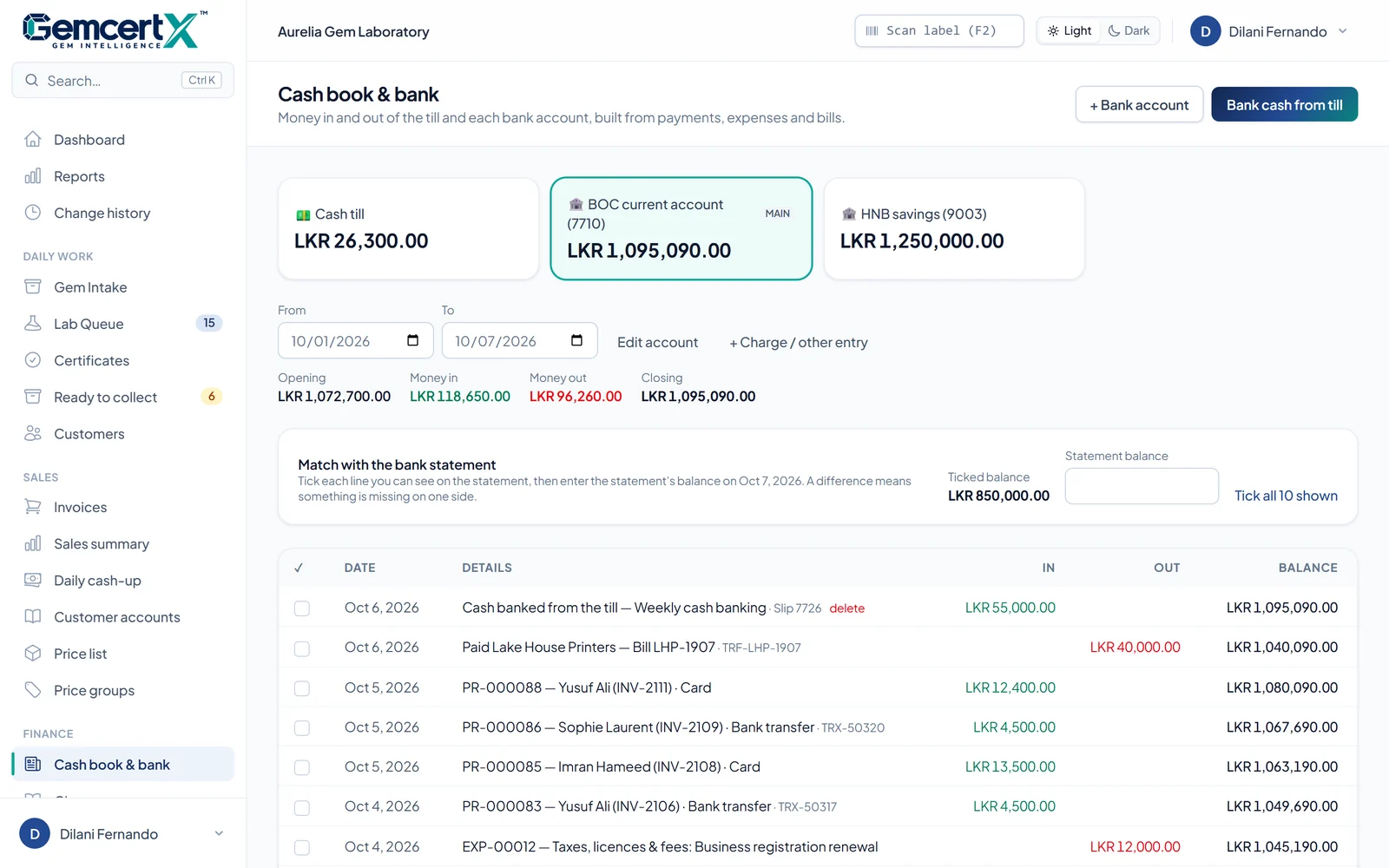Tick the PR-000086 Sophie Laurent row
Image resolution: width=1389 pixels, height=868 pixels.
tap(302, 728)
